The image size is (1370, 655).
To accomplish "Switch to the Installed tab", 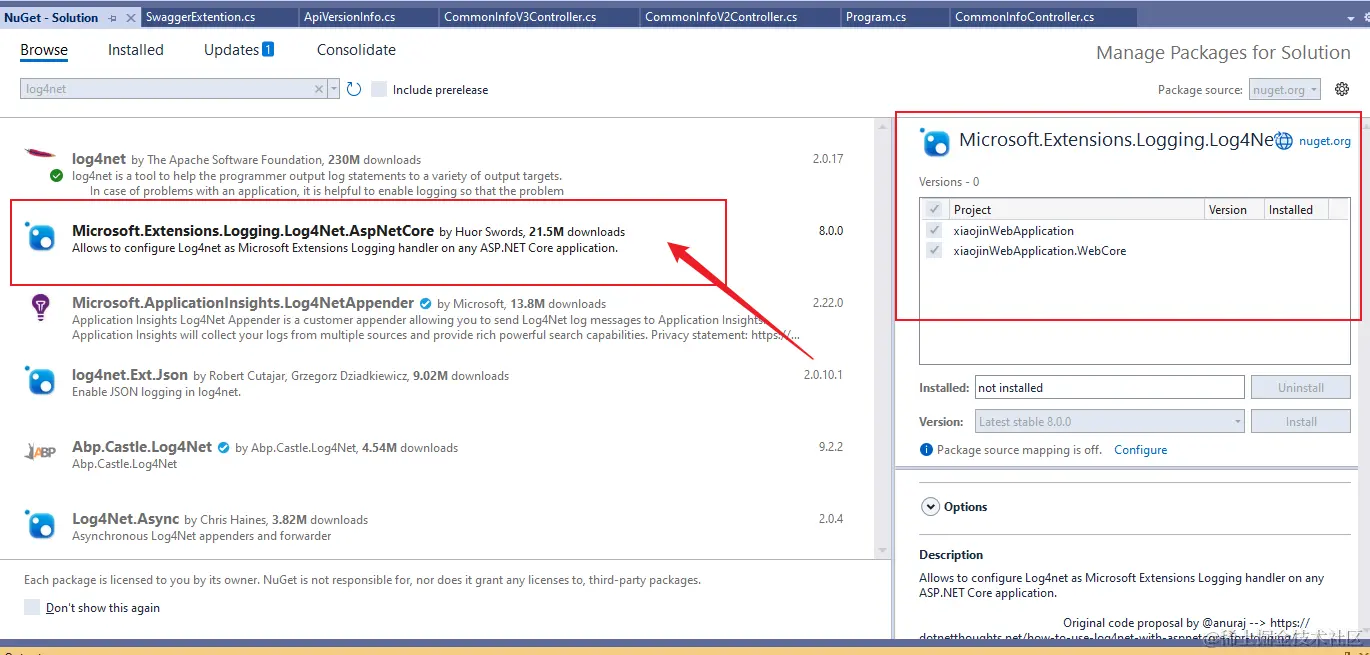I will [x=136, y=50].
